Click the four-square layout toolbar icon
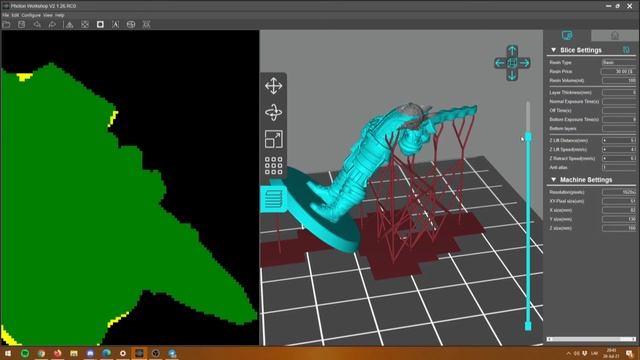 point(85,24)
